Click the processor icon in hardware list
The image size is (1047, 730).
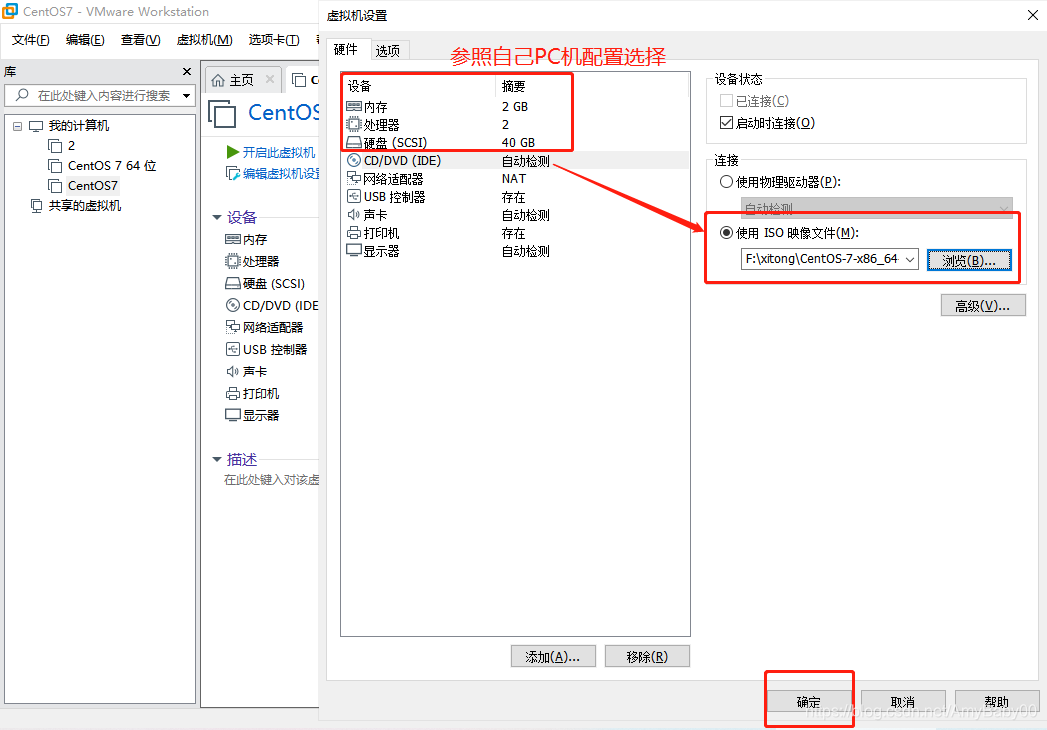pyautogui.click(x=354, y=125)
